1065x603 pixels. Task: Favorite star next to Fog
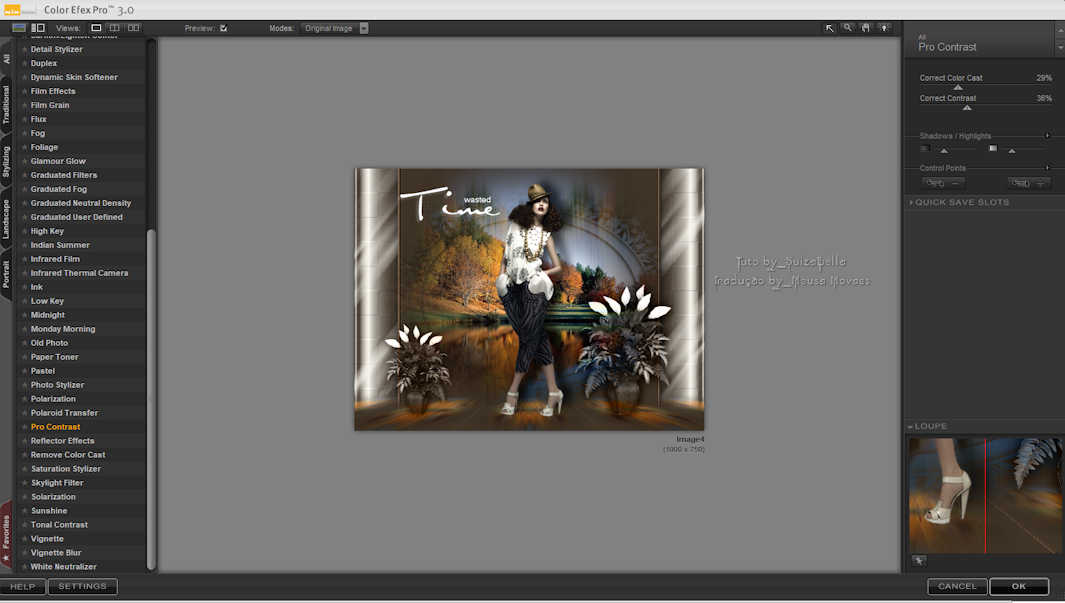[24, 133]
